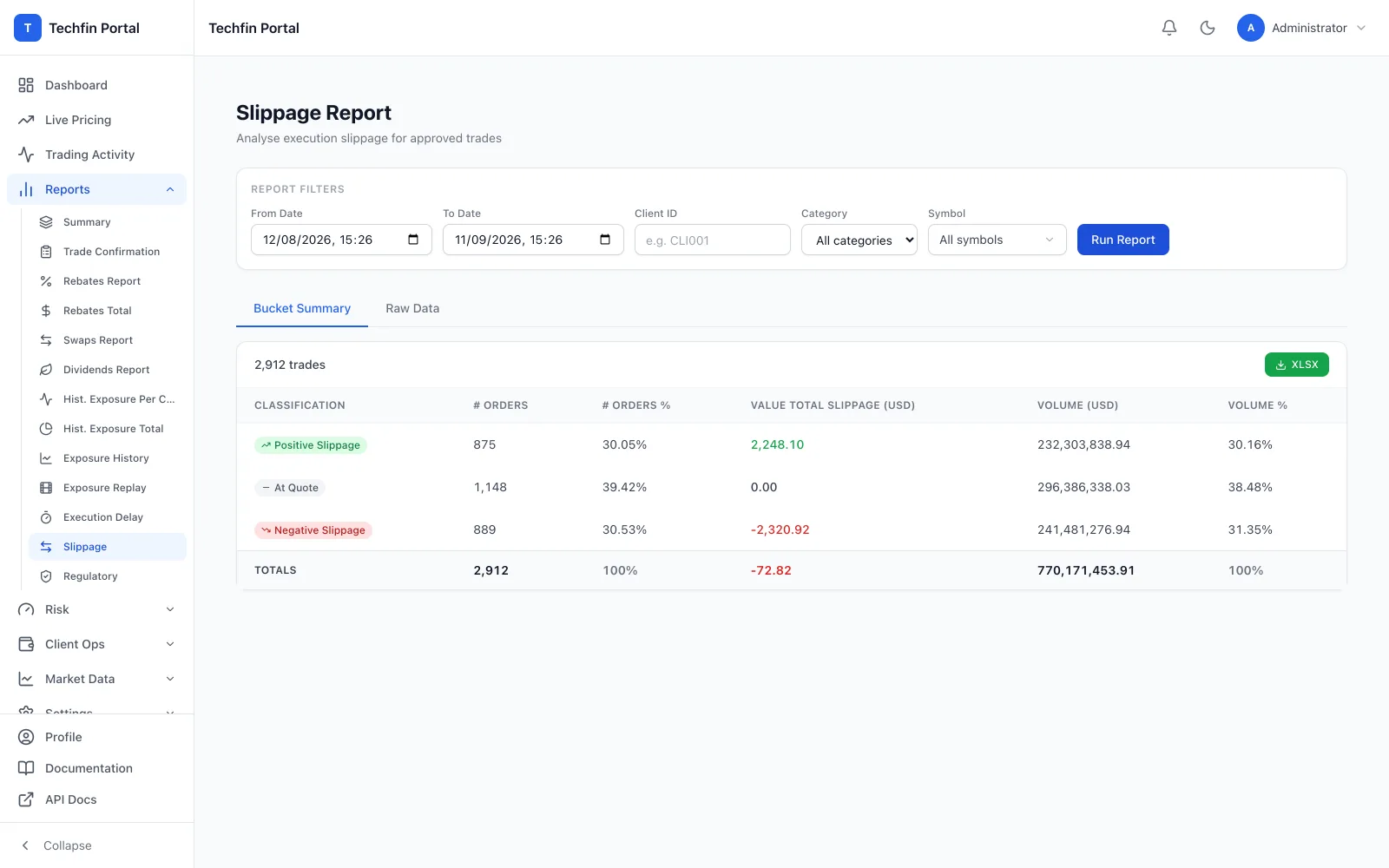The height and width of the screenshot is (868, 1389).
Task: Click the Reports bar chart icon
Action: 26,189
